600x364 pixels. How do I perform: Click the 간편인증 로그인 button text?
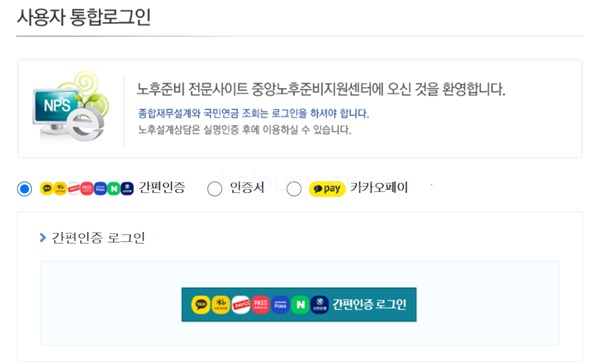[x=369, y=305]
